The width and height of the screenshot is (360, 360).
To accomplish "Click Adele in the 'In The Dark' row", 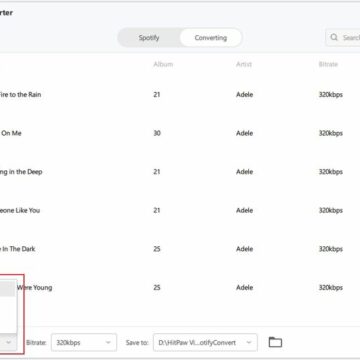I will [245, 249].
